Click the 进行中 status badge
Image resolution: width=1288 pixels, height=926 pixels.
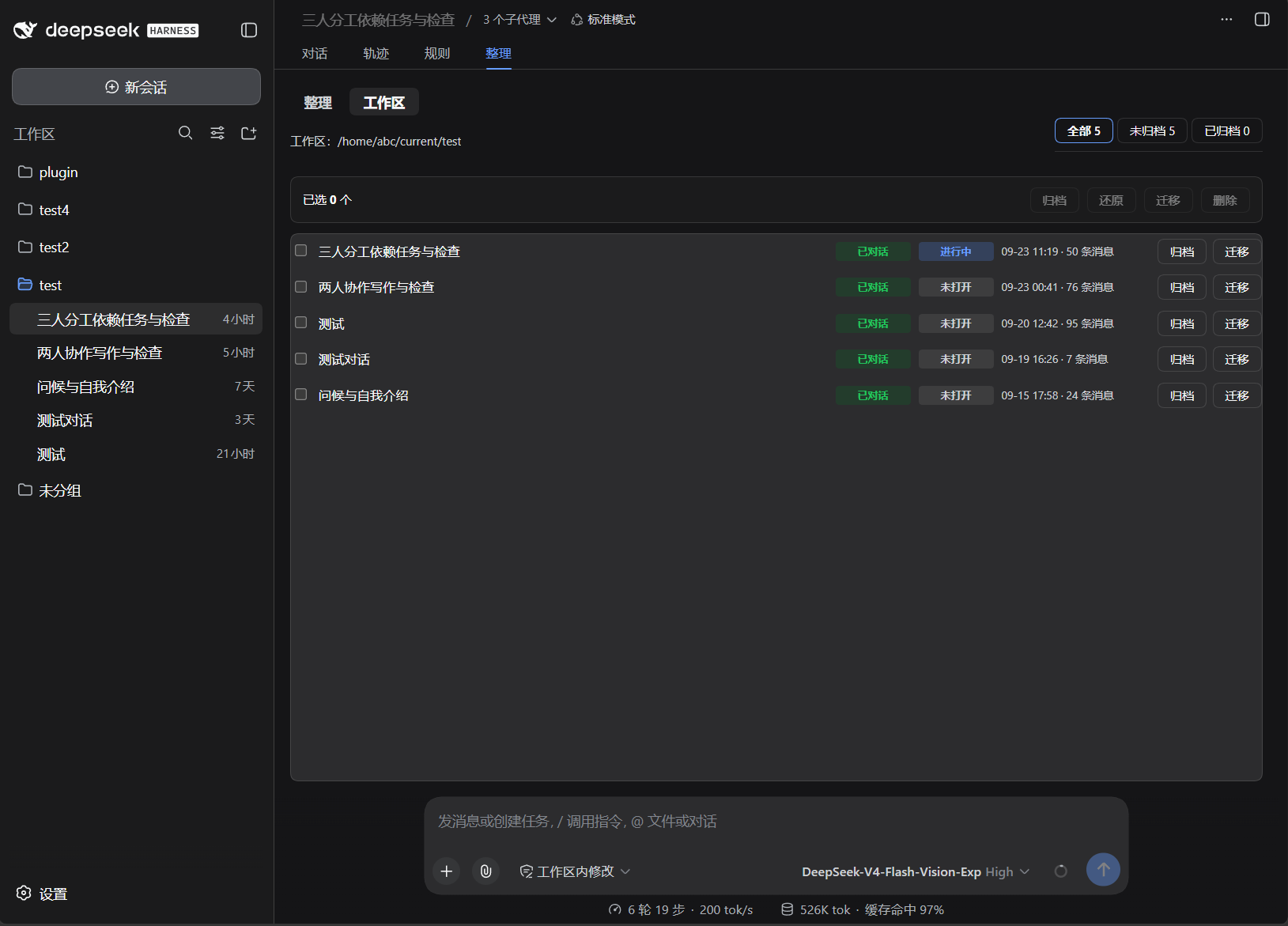click(956, 251)
